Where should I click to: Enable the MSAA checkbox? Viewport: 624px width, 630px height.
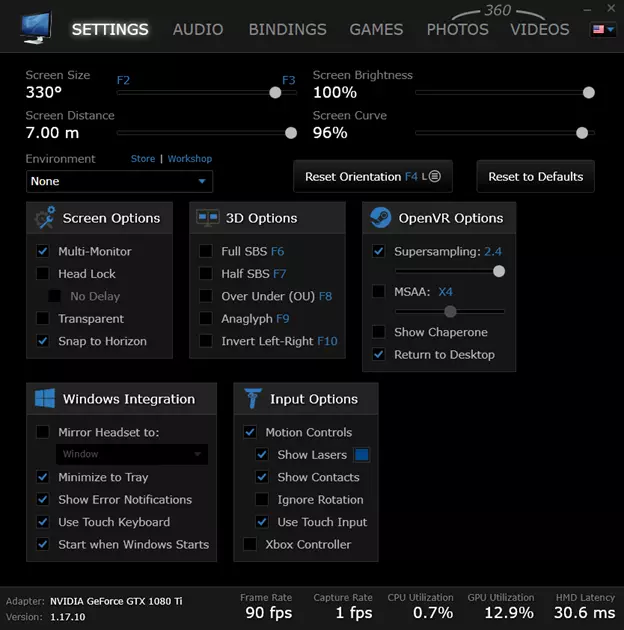378,291
